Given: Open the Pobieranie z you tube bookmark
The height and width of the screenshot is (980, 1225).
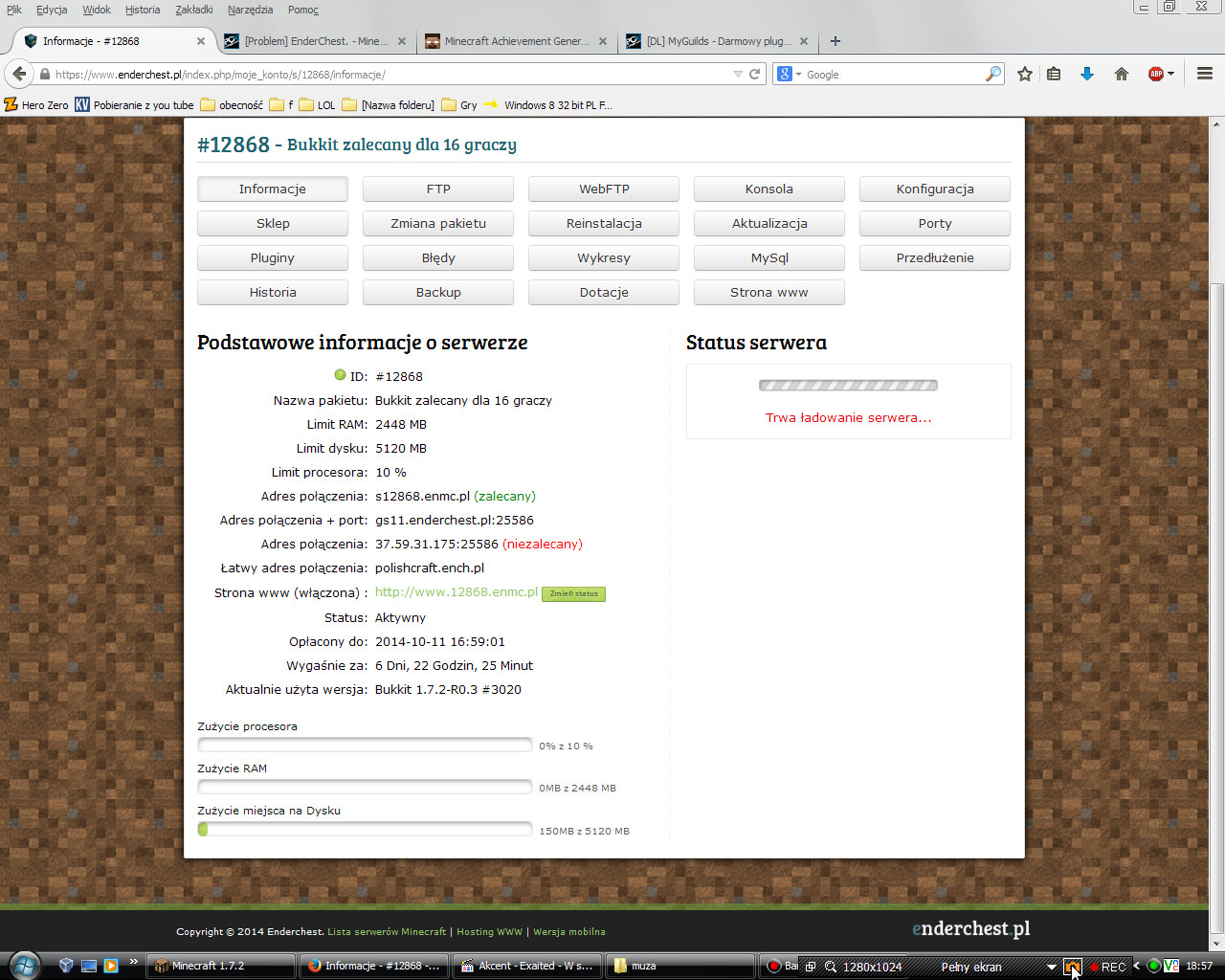Looking at the screenshot, I should tap(134, 105).
